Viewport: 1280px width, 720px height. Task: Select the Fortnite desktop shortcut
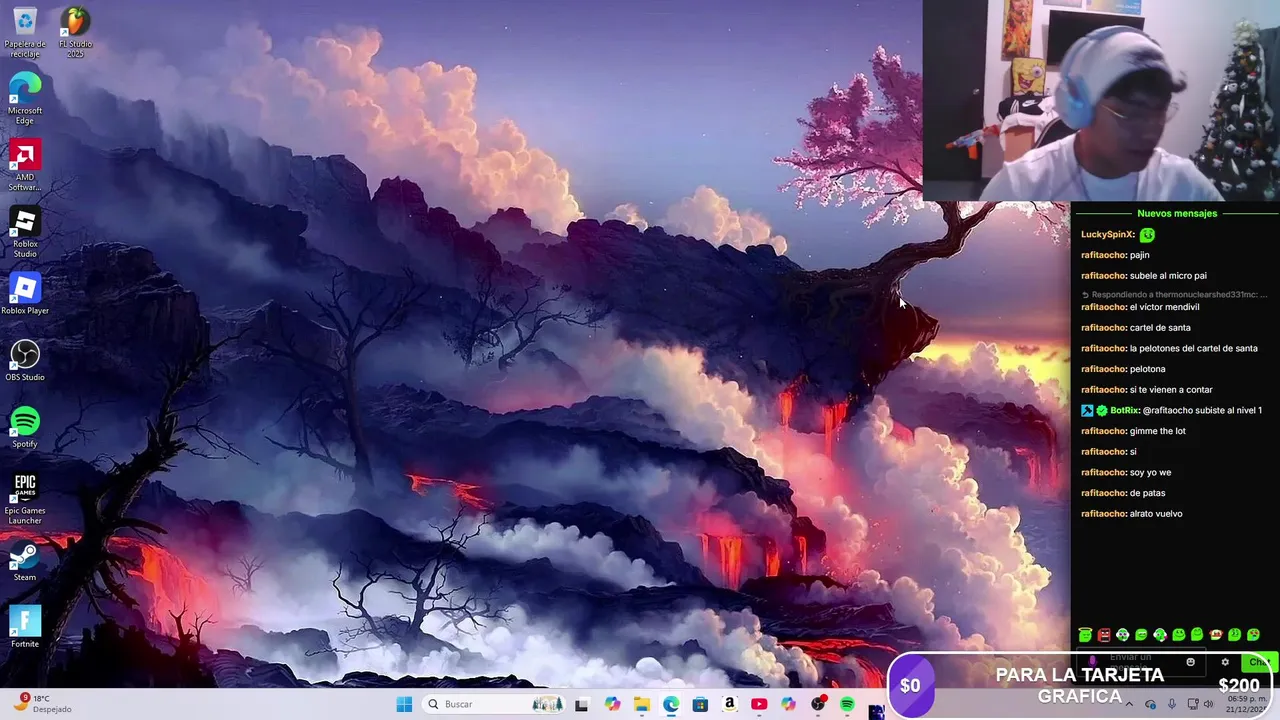coord(25,628)
